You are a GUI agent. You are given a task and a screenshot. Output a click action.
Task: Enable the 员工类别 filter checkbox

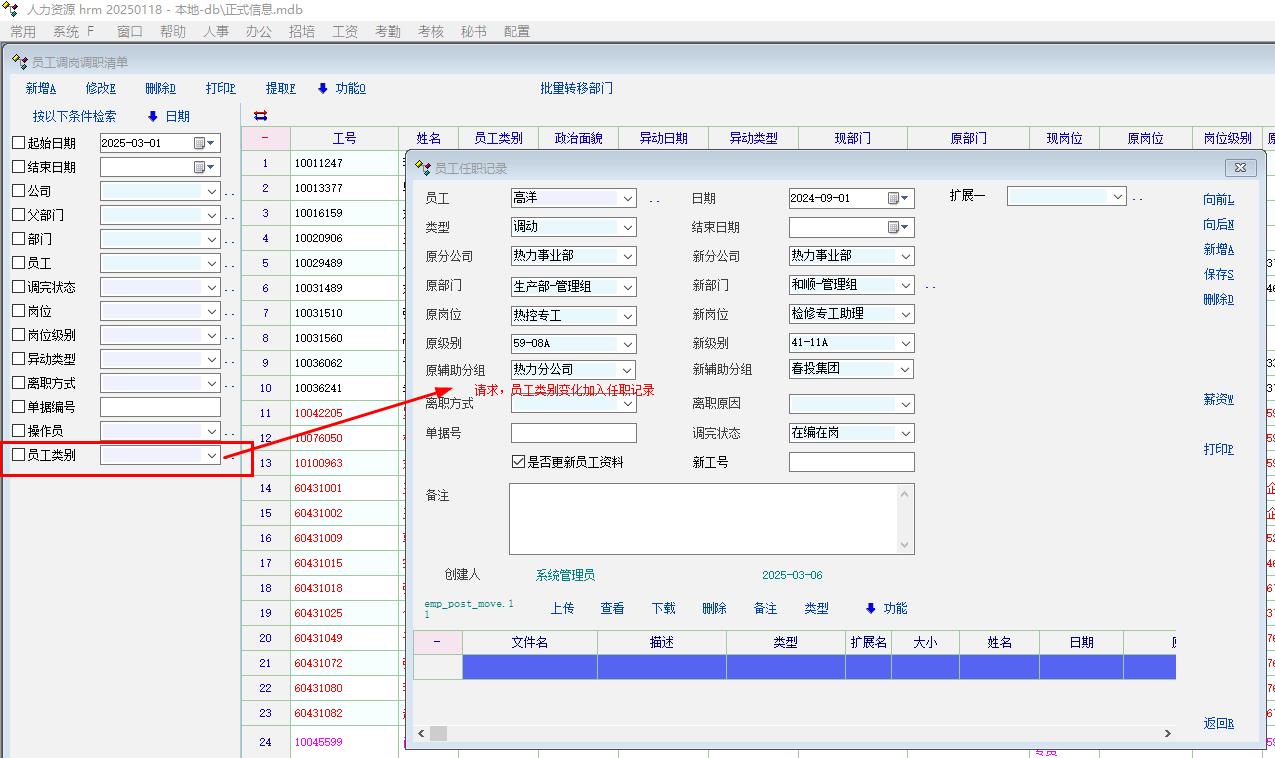click(x=18, y=455)
